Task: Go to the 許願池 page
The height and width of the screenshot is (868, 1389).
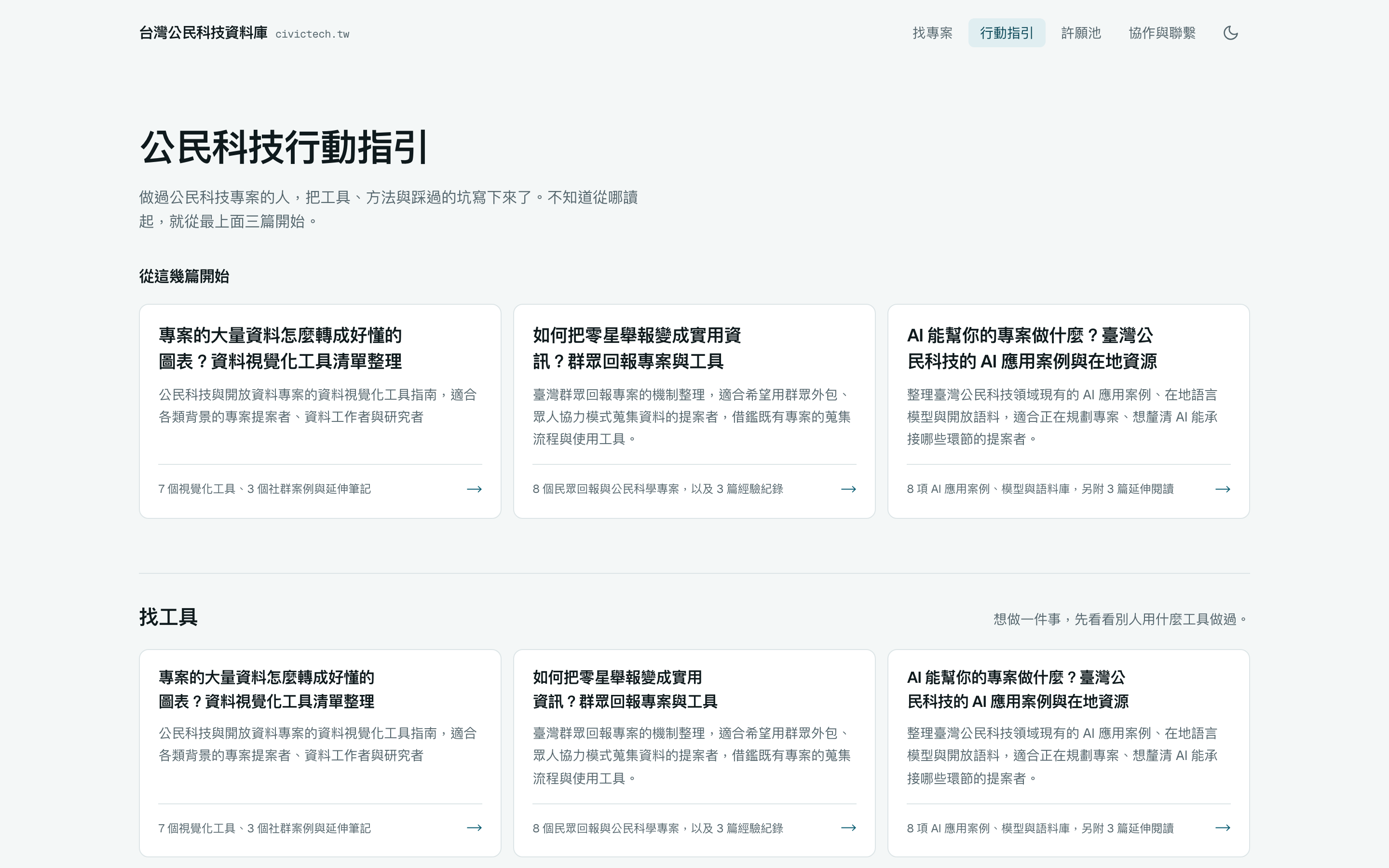Action: [x=1081, y=33]
